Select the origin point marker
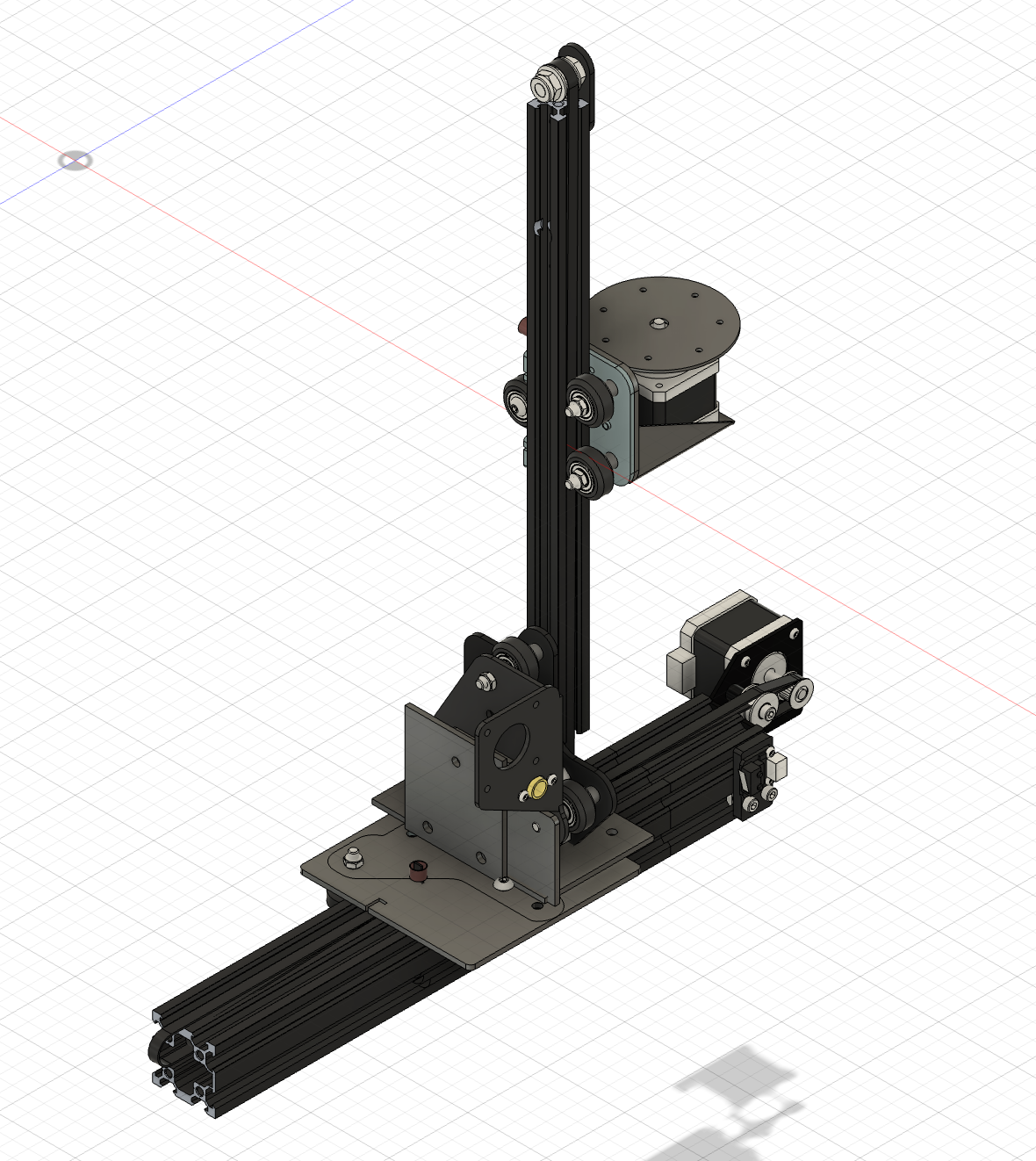The image size is (1036, 1161). coord(75,161)
